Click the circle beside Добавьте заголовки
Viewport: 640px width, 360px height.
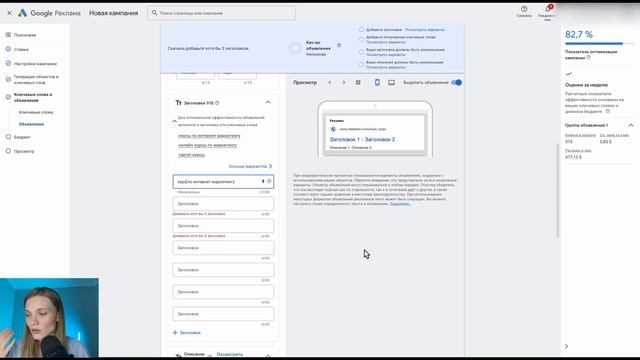tap(361, 29)
